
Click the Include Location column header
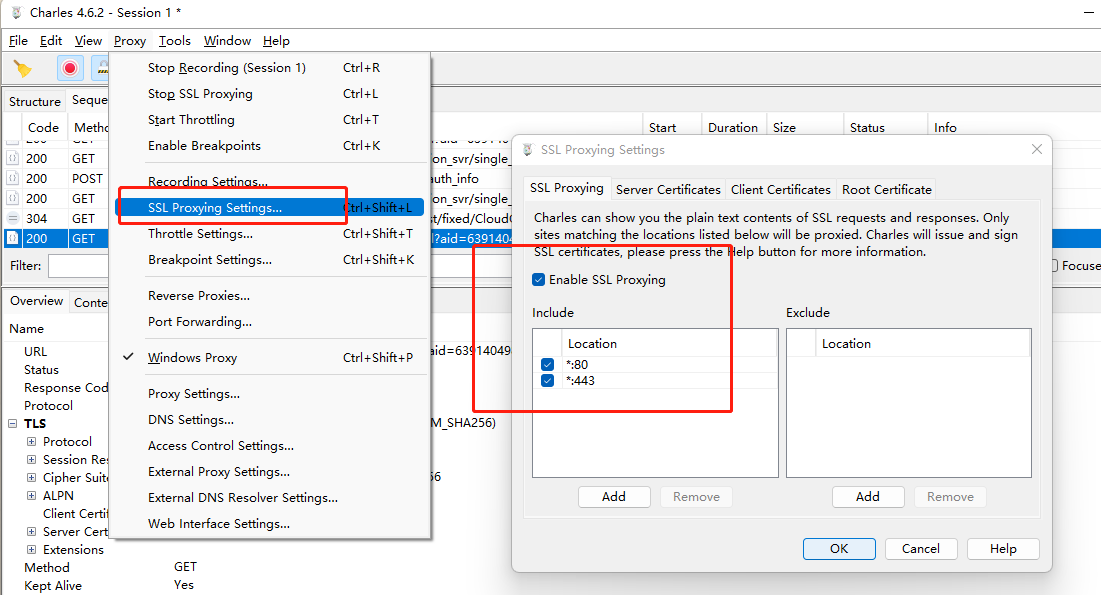[x=669, y=344]
